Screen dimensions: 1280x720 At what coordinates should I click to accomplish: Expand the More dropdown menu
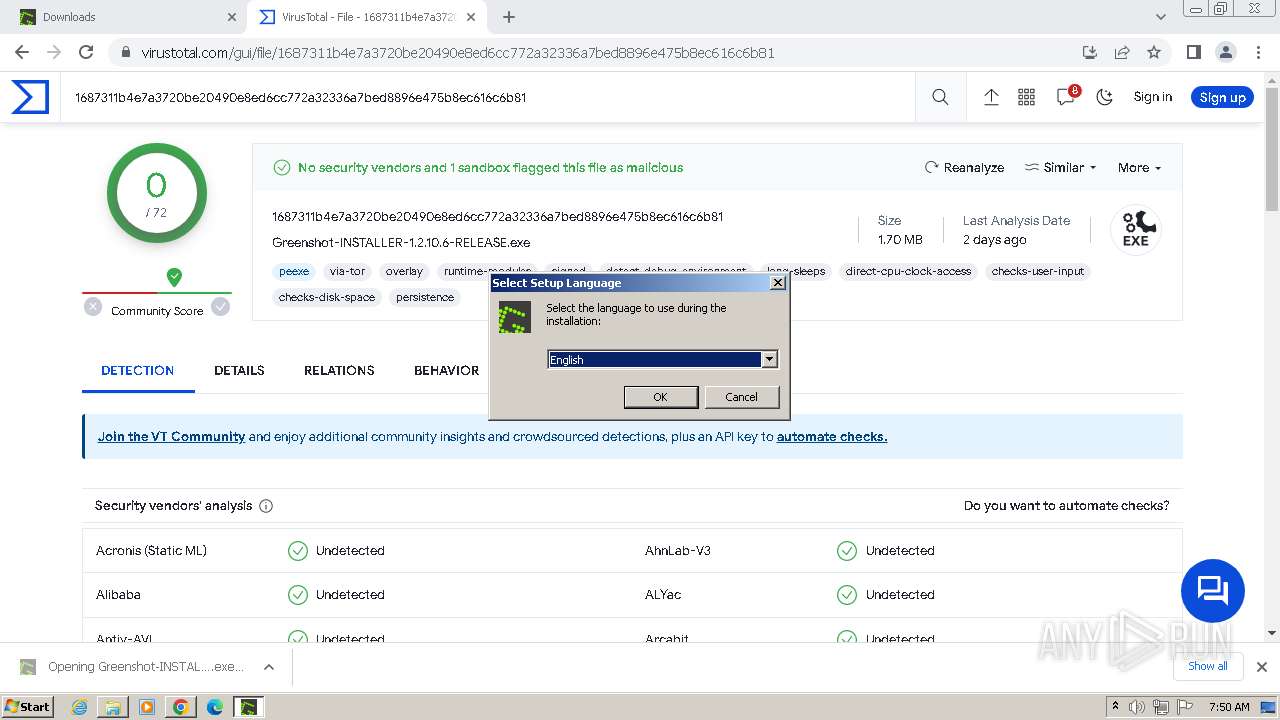tap(1139, 168)
